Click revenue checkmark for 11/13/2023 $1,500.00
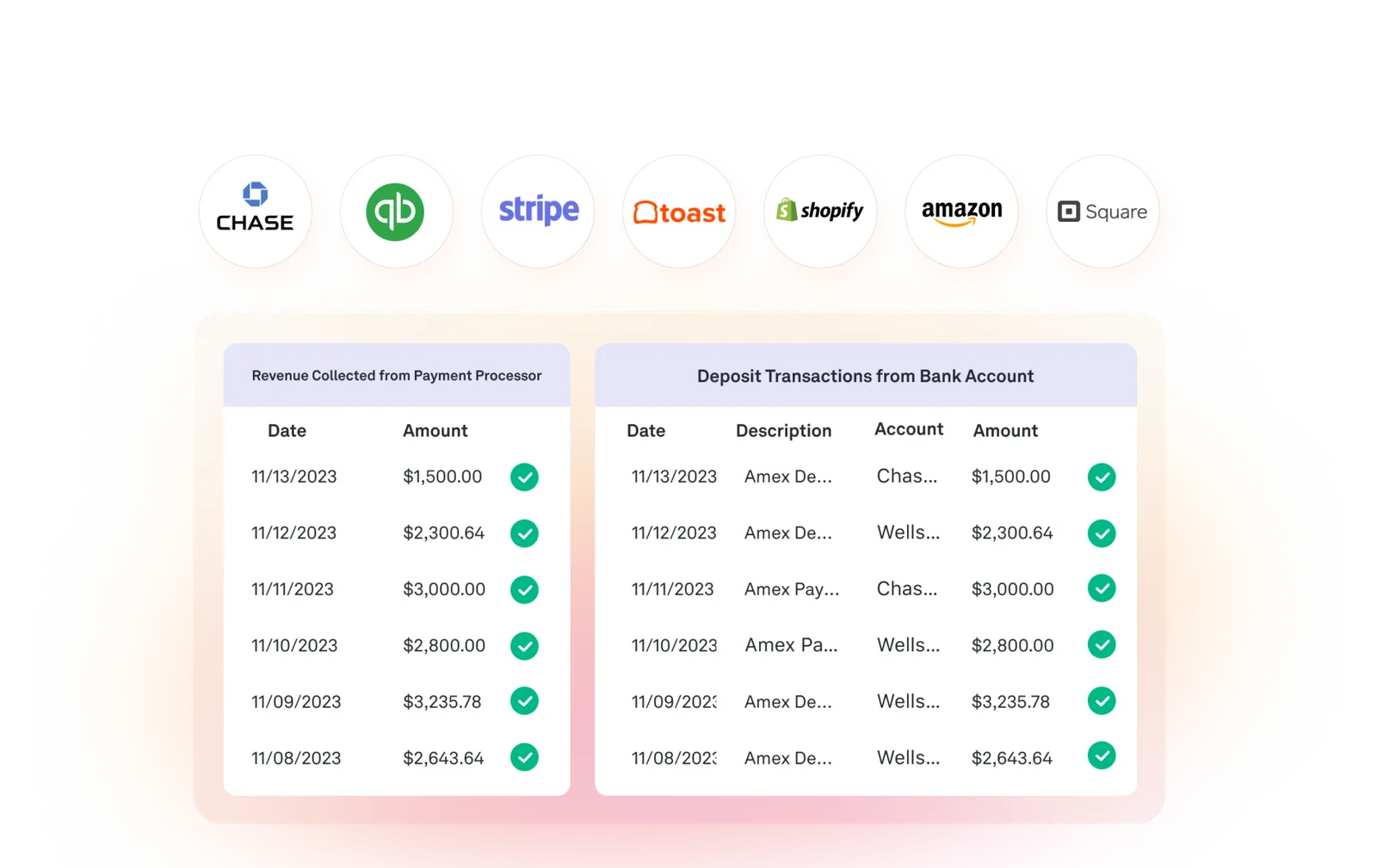The width and height of the screenshot is (1377, 868). click(x=524, y=477)
